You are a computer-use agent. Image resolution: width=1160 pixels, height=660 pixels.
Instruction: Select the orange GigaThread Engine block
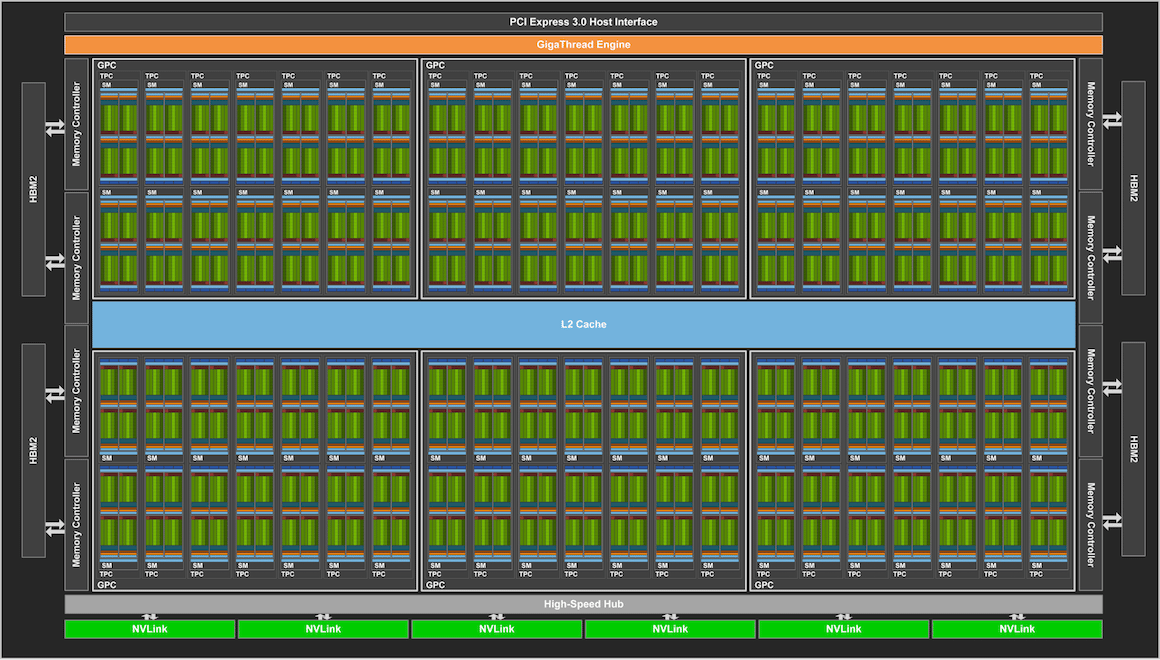tap(583, 45)
